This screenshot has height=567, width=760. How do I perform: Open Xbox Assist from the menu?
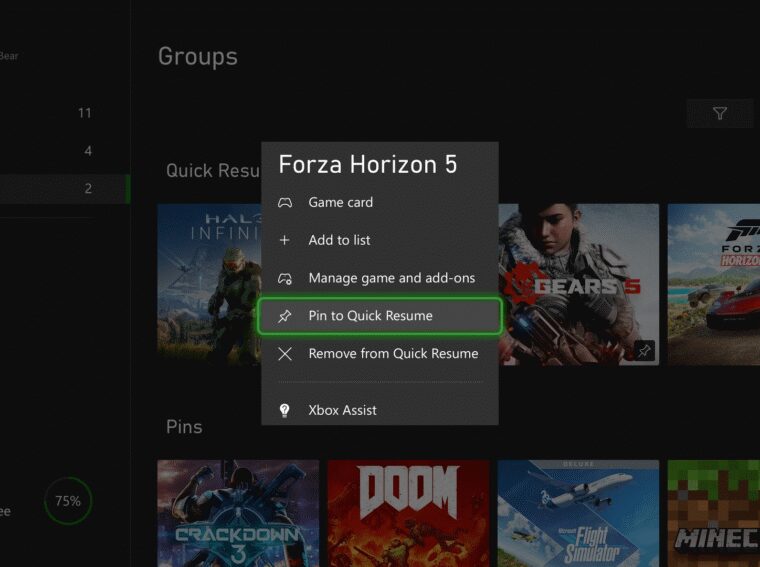click(x=380, y=410)
